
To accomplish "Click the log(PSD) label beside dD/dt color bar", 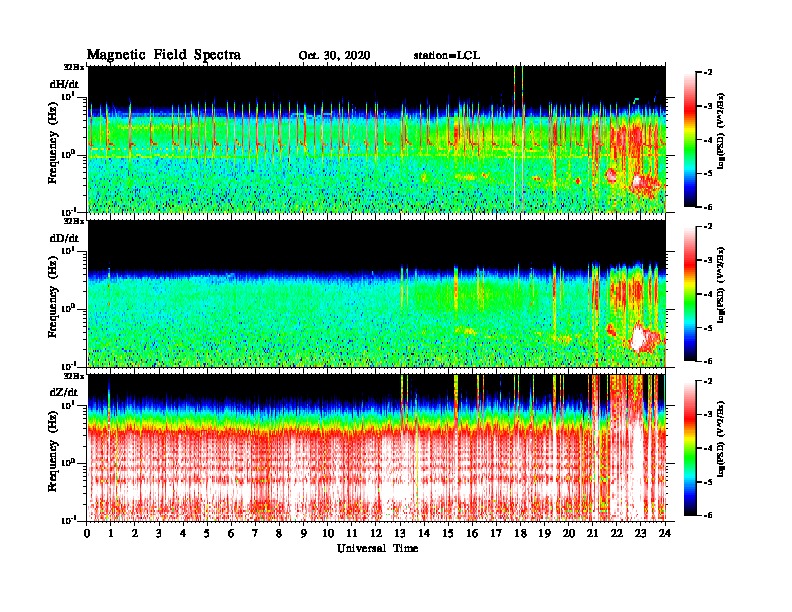I will [721, 284].
